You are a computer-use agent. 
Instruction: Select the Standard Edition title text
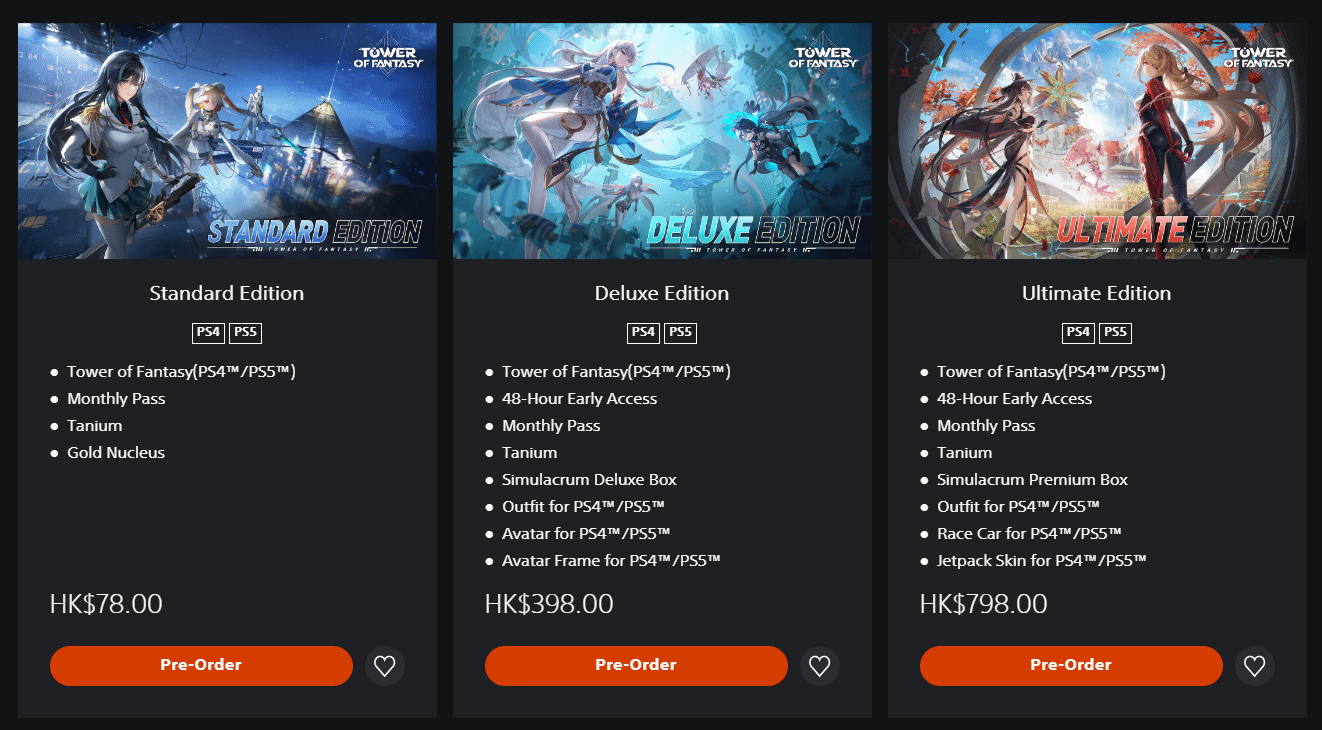click(x=227, y=293)
